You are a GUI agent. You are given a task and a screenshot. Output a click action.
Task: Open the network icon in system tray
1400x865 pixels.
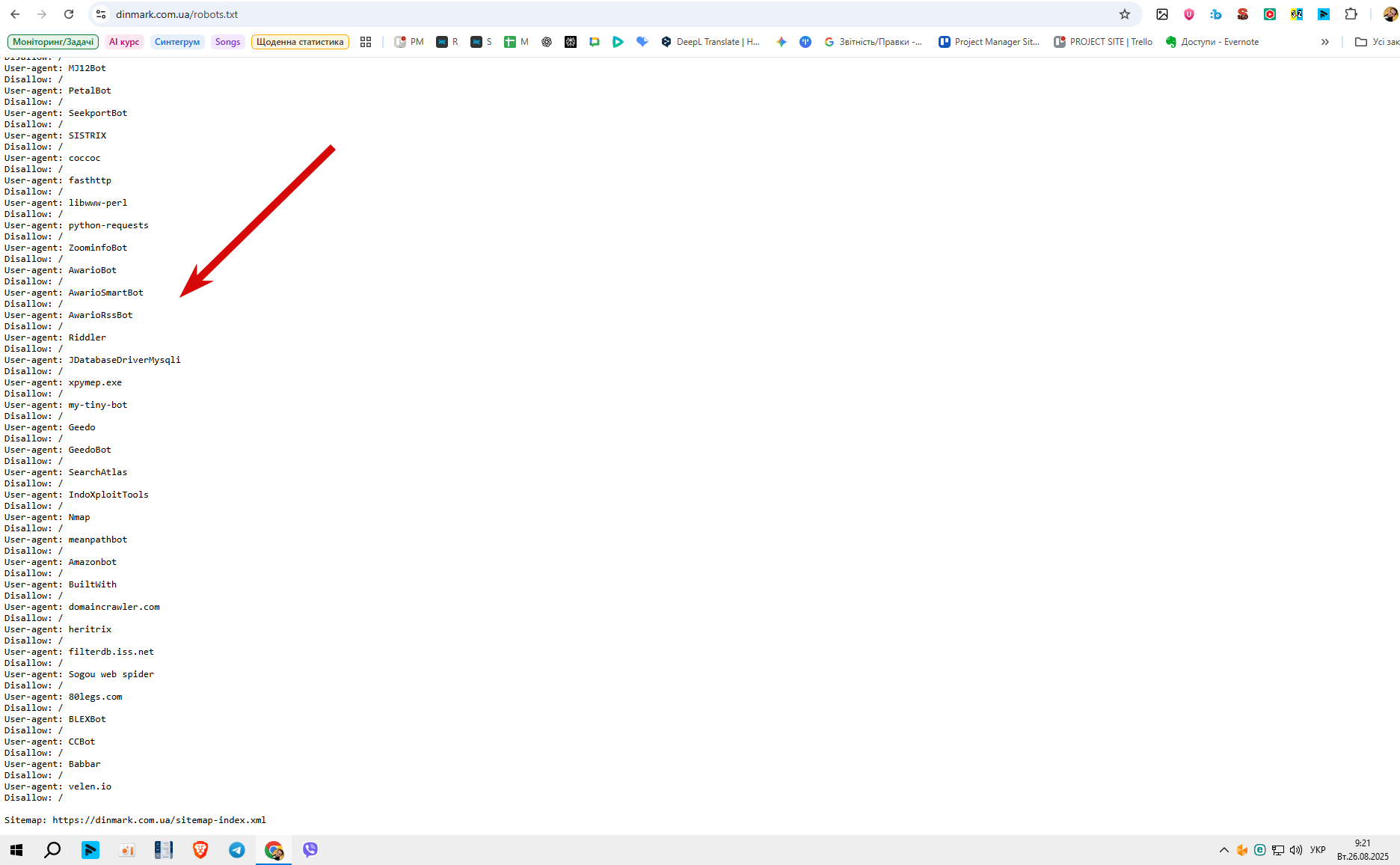[1278, 850]
